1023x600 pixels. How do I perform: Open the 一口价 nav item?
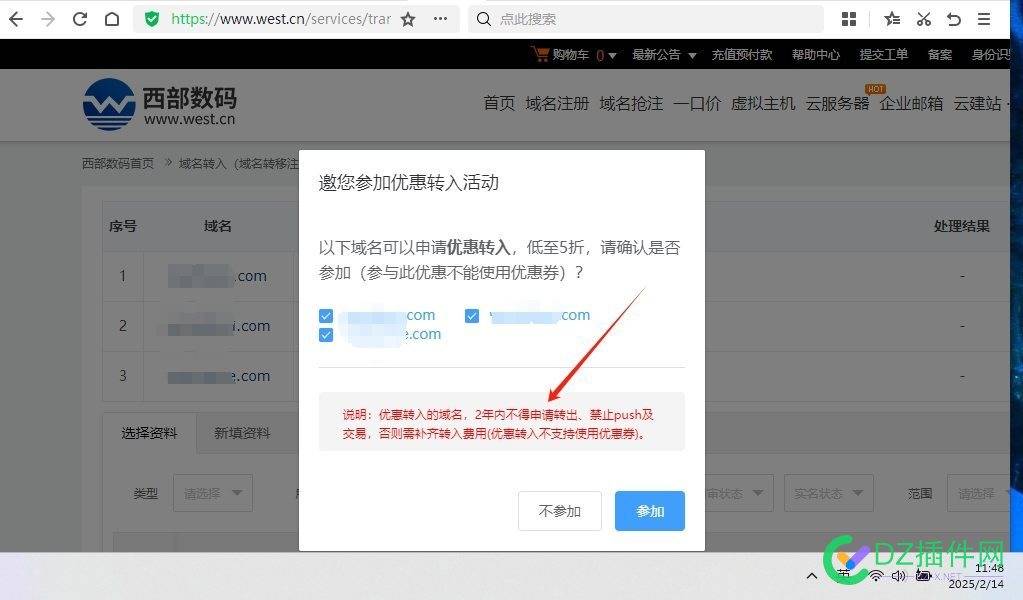tap(697, 103)
